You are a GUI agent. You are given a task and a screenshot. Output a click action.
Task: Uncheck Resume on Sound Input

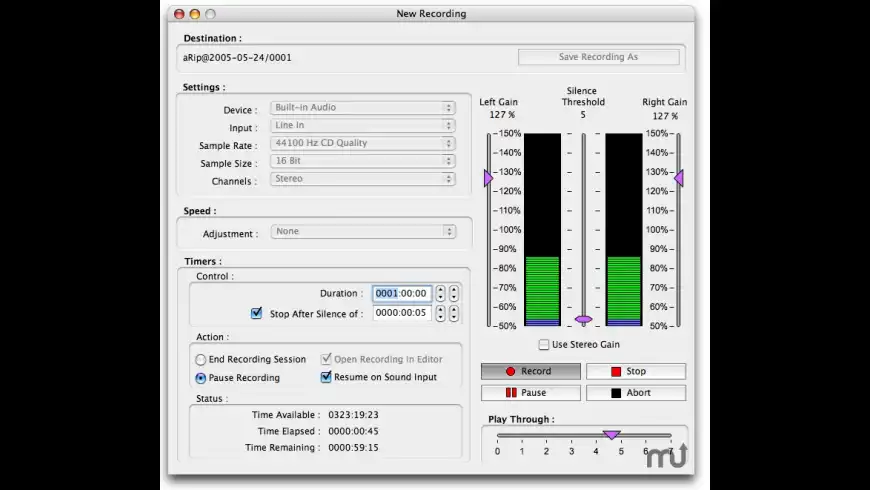326,377
